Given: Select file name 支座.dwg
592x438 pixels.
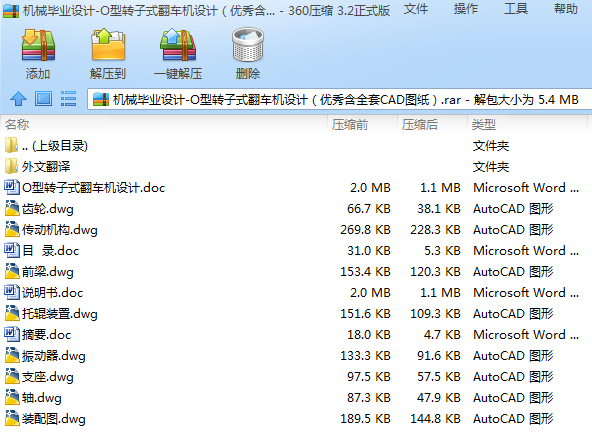Looking at the screenshot, I should pos(48,377).
